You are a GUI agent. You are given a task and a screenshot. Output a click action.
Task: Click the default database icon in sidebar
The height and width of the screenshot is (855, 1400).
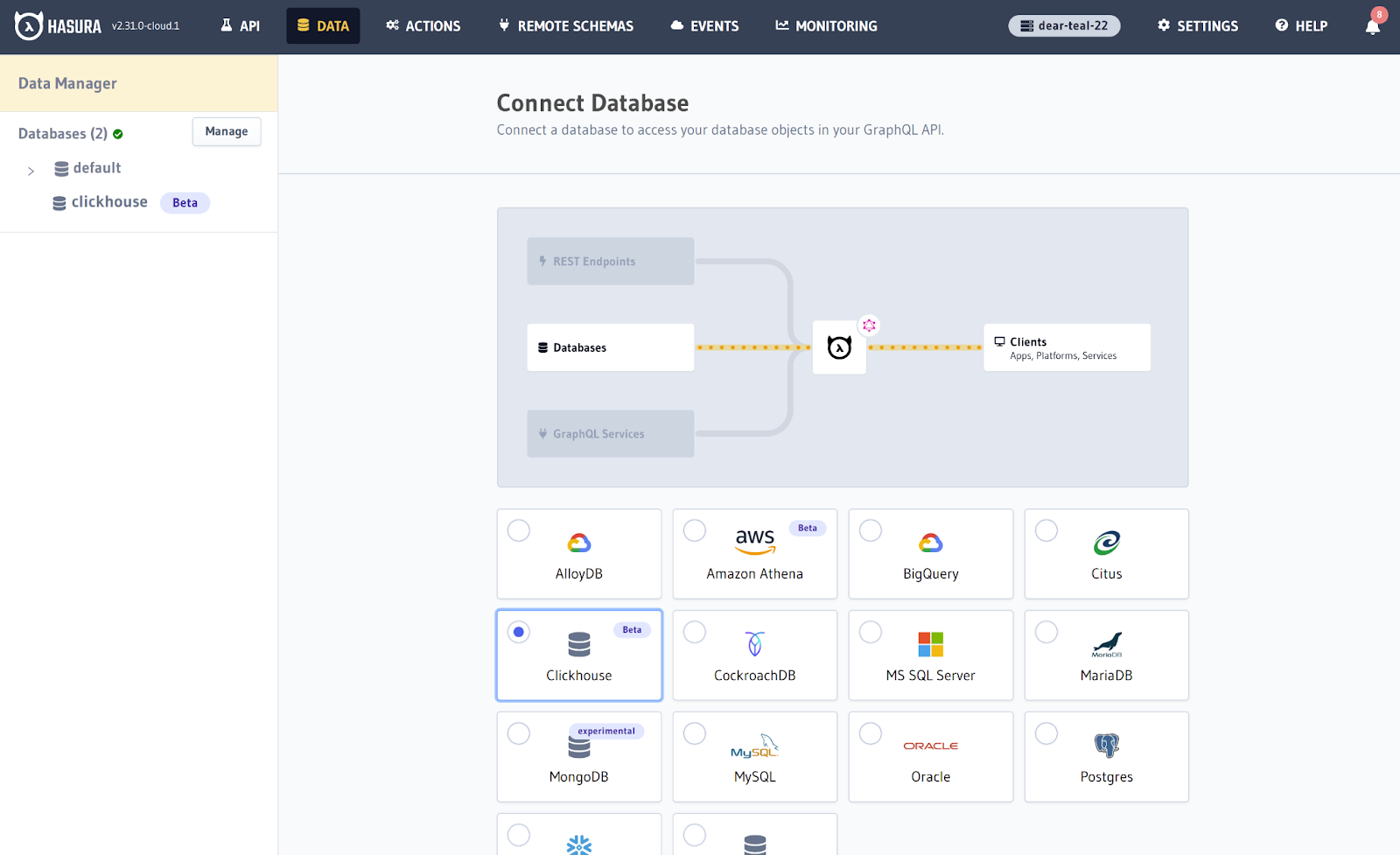[x=61, y=169]
